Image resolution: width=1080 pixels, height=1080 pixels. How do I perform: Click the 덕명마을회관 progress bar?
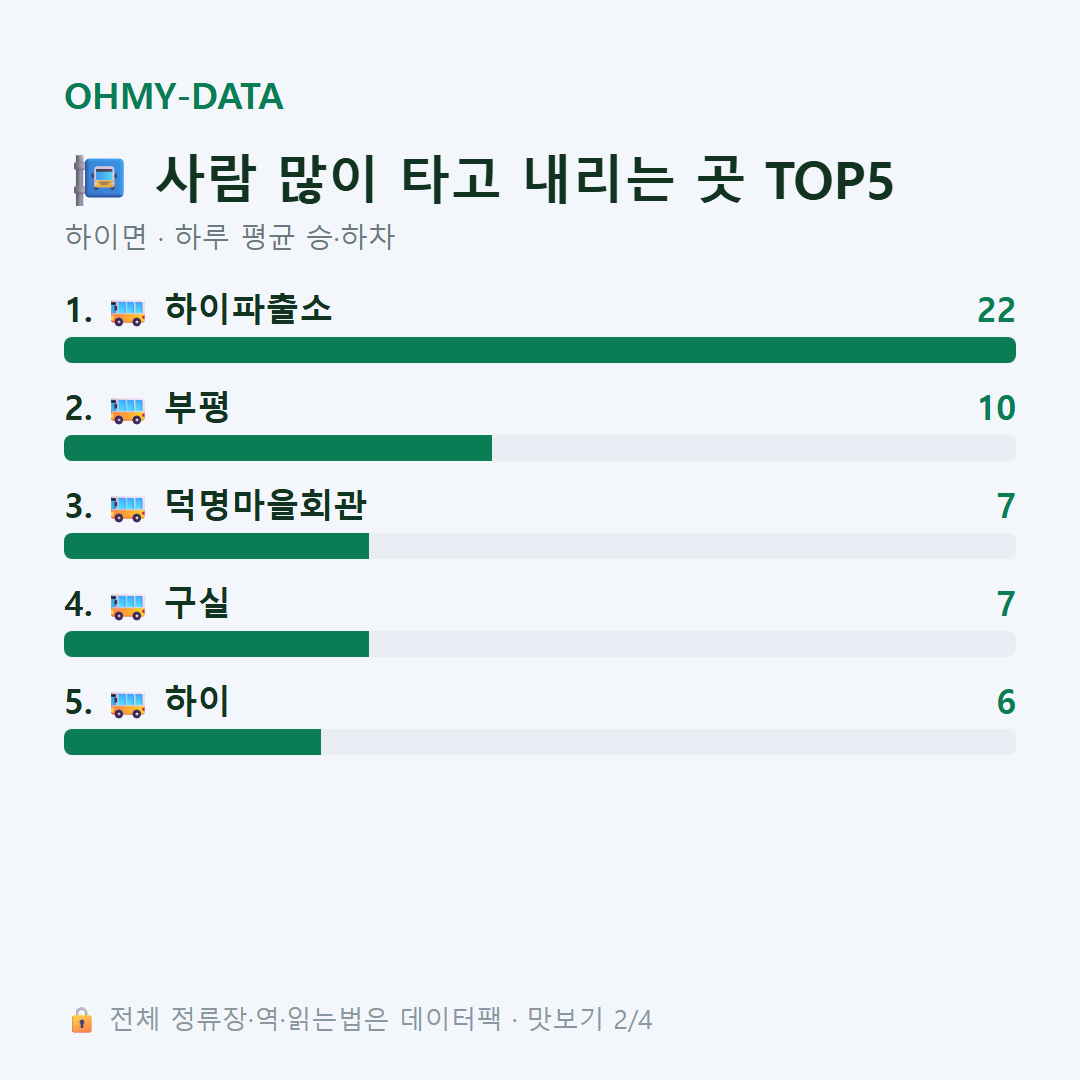pos(540,546)
